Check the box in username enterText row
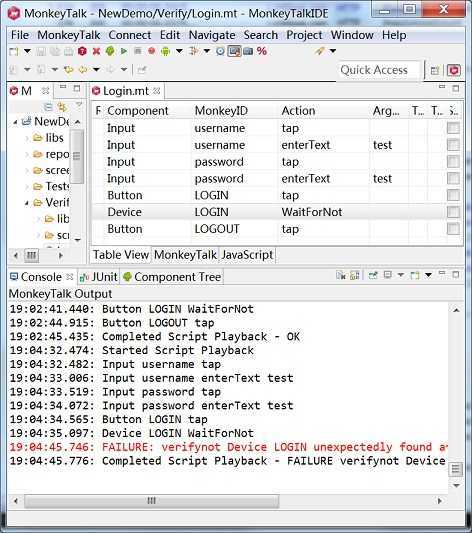Viewport: 472px width, 533px height. tap(453, 145)
